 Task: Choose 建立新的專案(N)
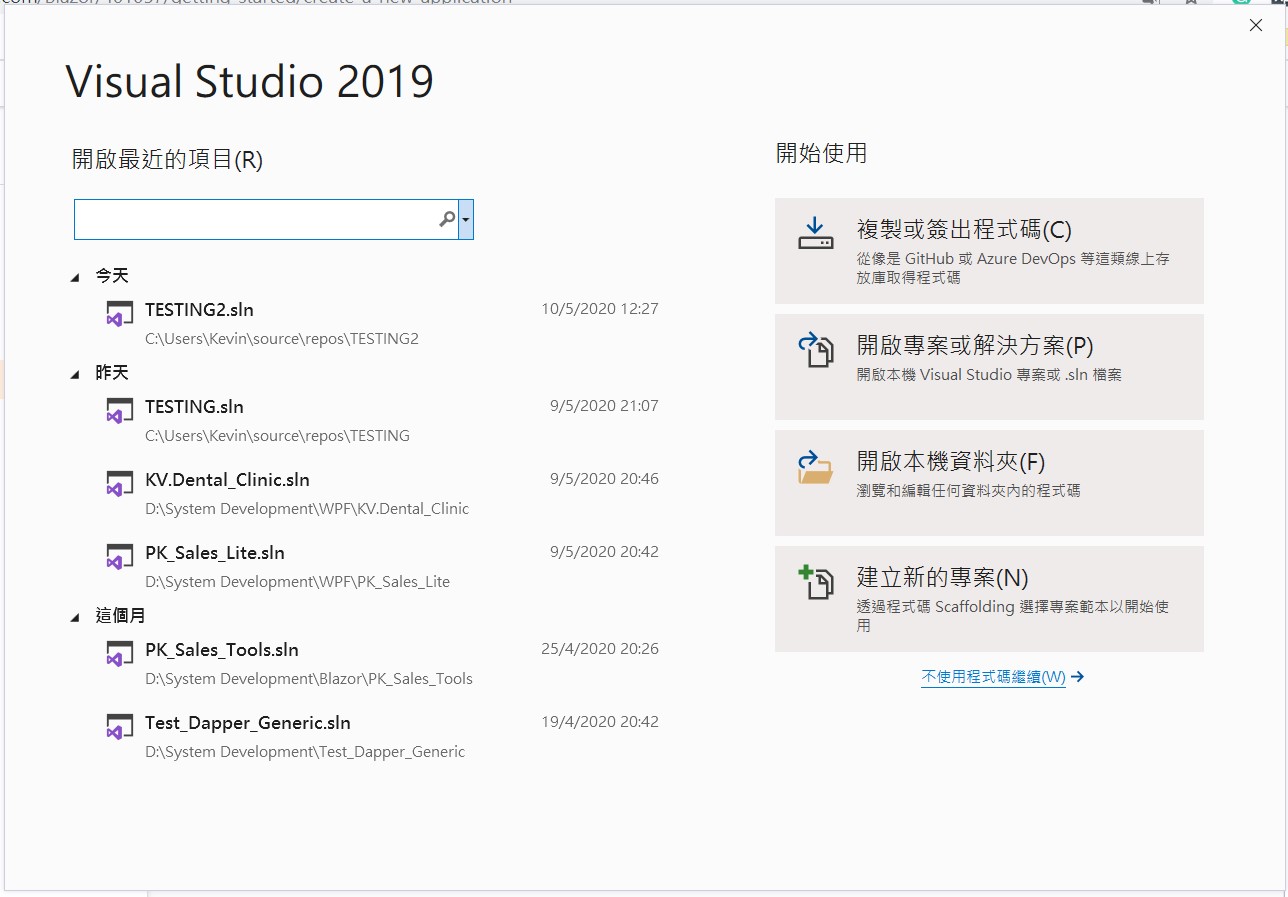pos(989,599)
